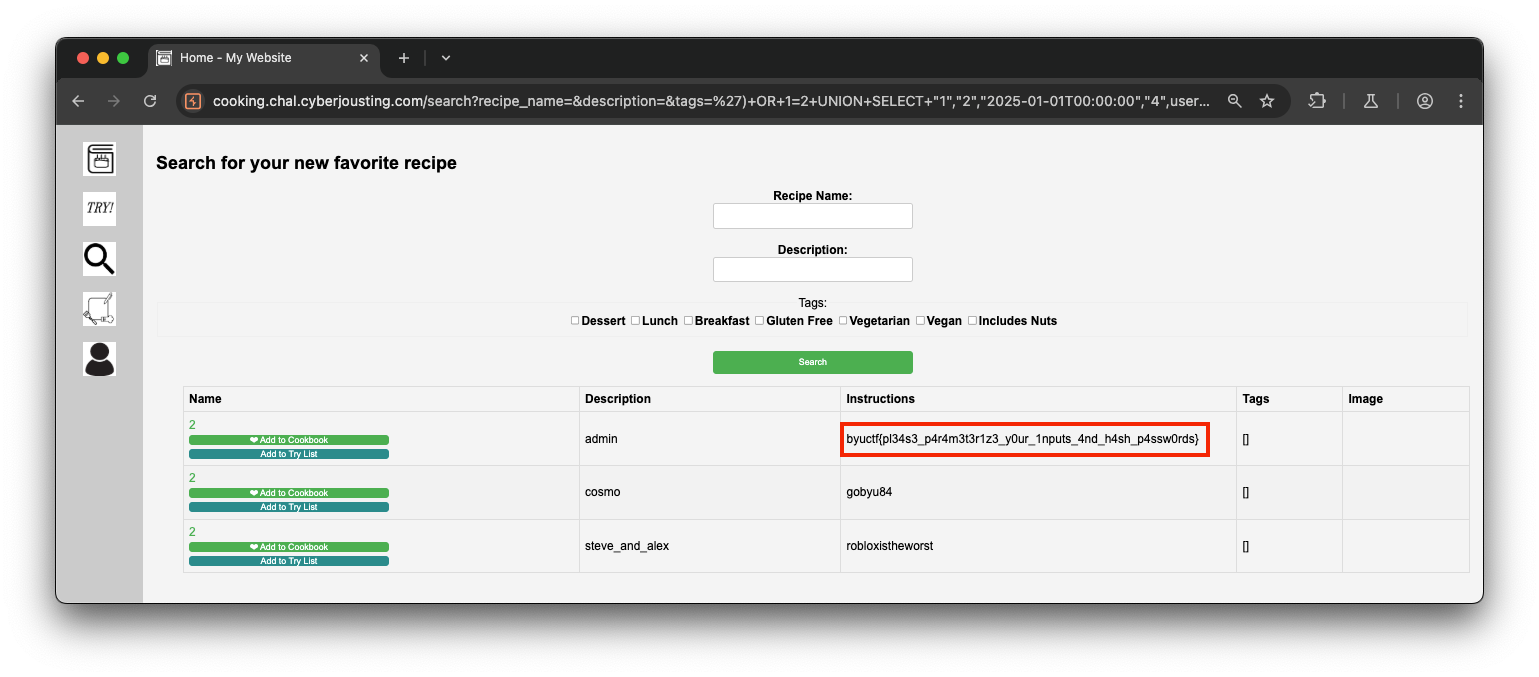
Task: Enable the Gluten Free tag checkbox
Action: 760,321
